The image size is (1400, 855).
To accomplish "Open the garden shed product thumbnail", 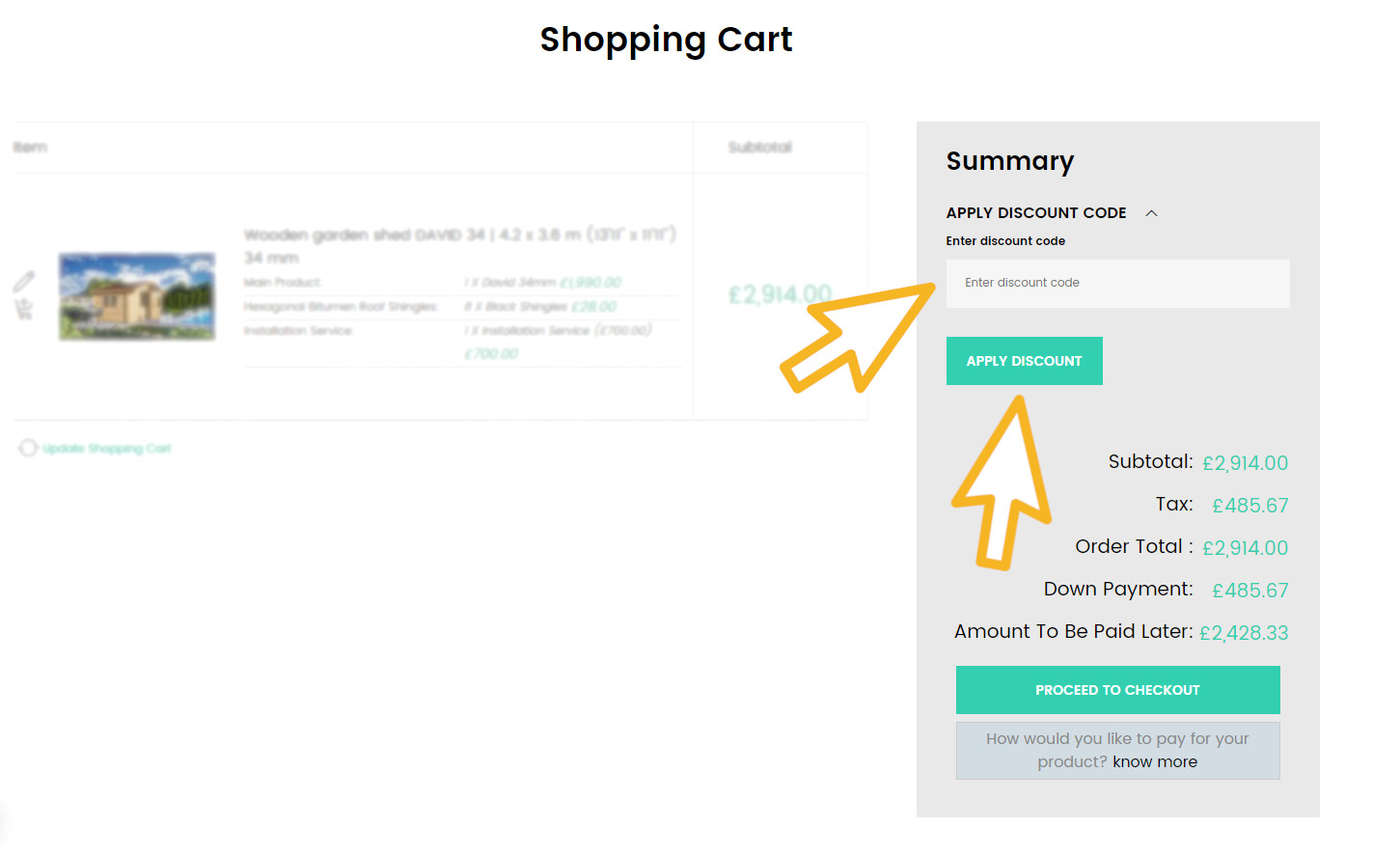I will point(137,296).
